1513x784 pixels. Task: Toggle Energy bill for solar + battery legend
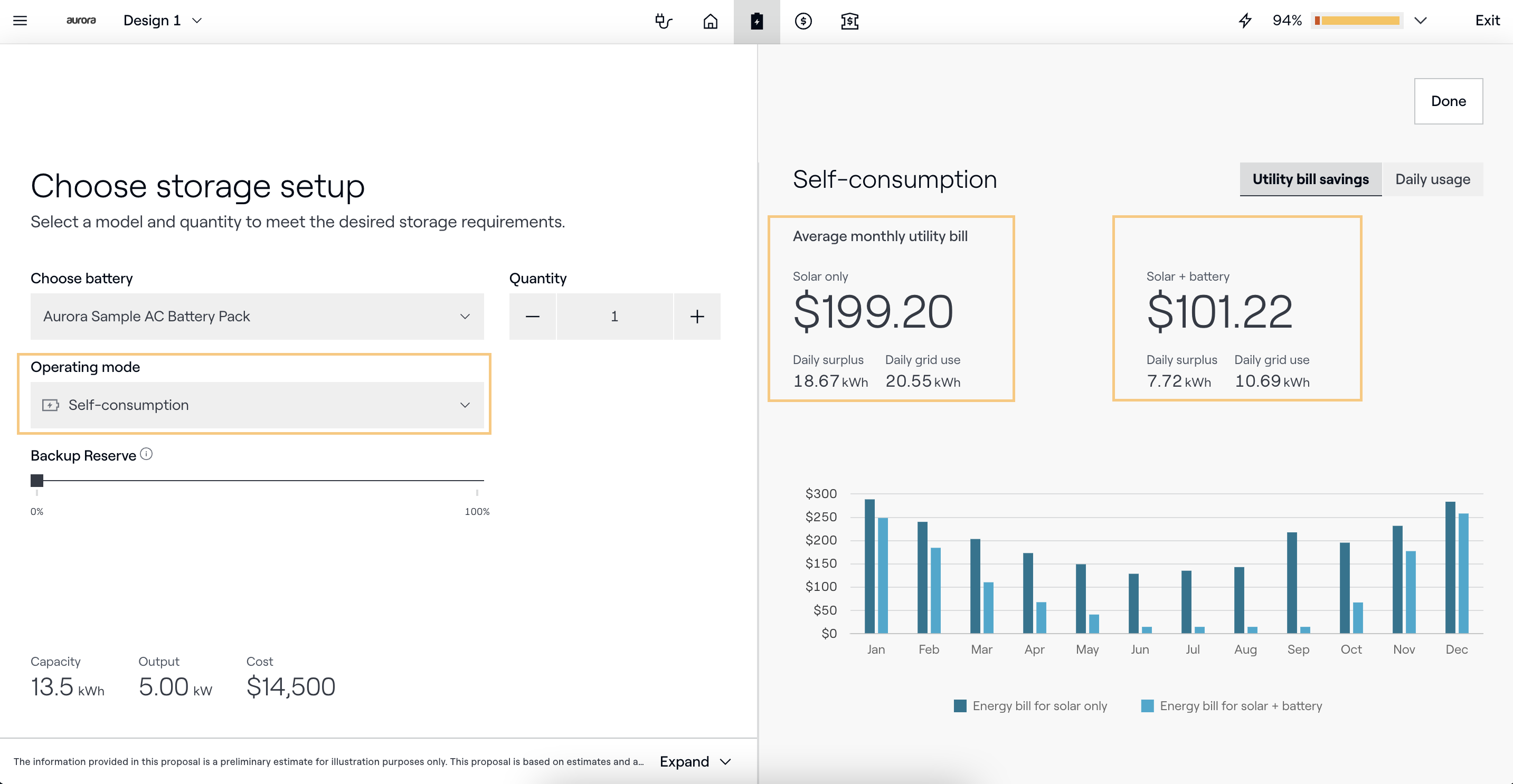pyautogui.click(x=1231, y=706)
